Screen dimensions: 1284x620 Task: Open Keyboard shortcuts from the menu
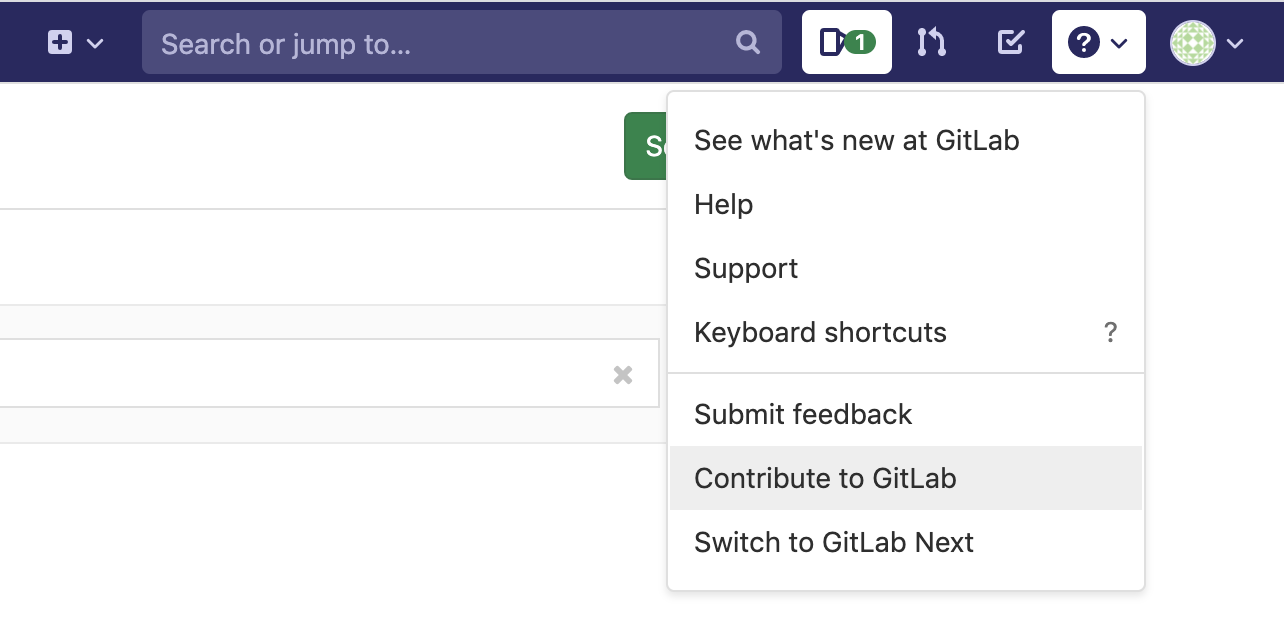[x=820, y=333]
